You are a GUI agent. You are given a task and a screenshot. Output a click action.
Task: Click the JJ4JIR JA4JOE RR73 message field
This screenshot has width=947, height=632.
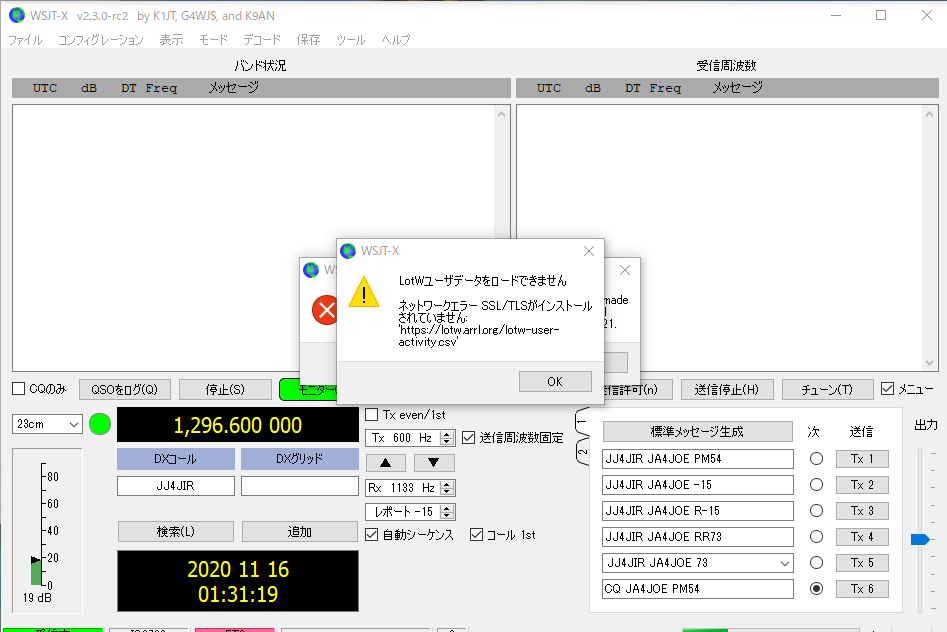(698, 537)
